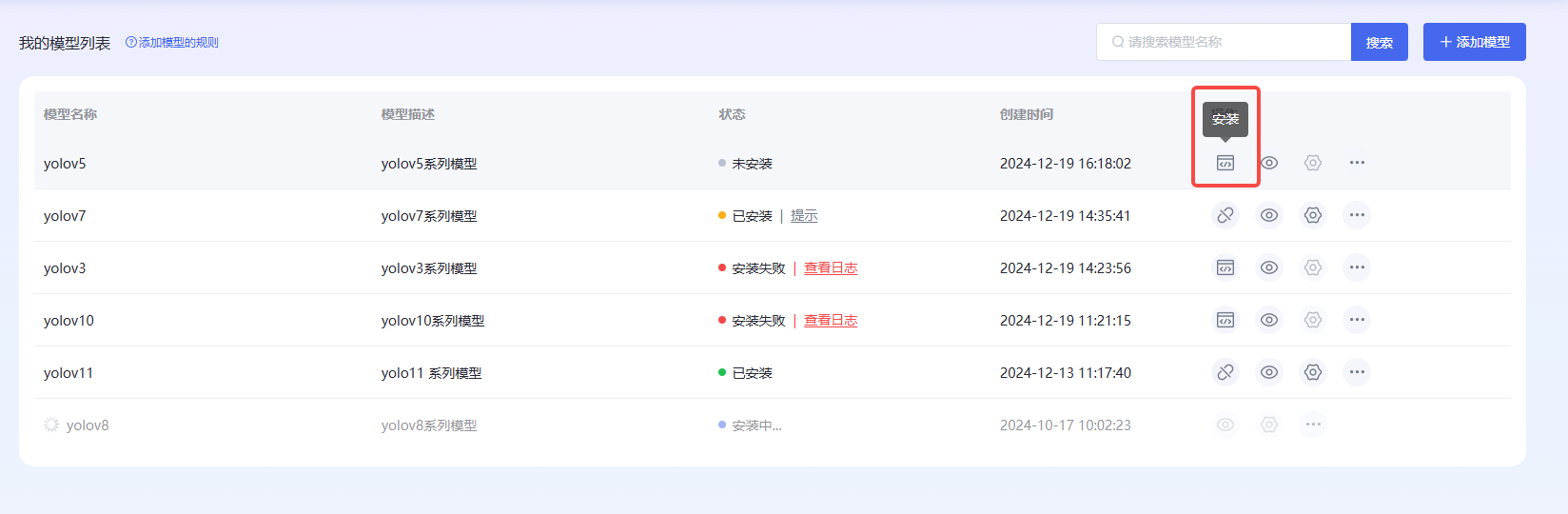1568x514 pixels.
Task: Open more options menu for yolov8
Action: [1313, 425]
